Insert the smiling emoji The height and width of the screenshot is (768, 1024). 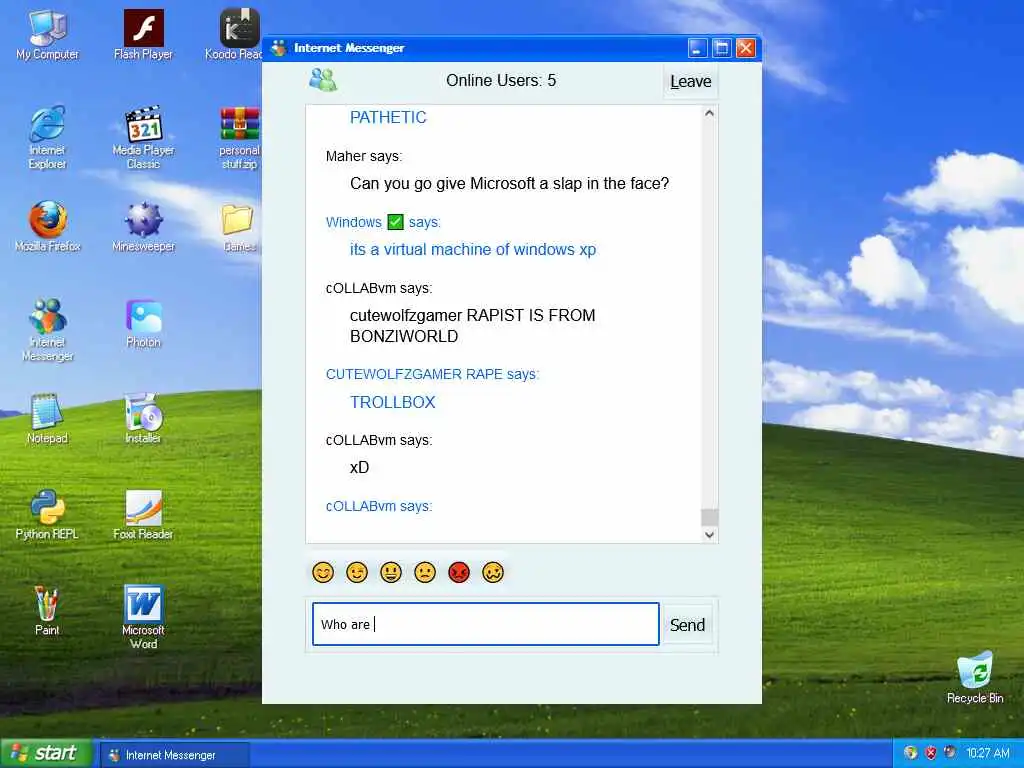tap(323, 573)
